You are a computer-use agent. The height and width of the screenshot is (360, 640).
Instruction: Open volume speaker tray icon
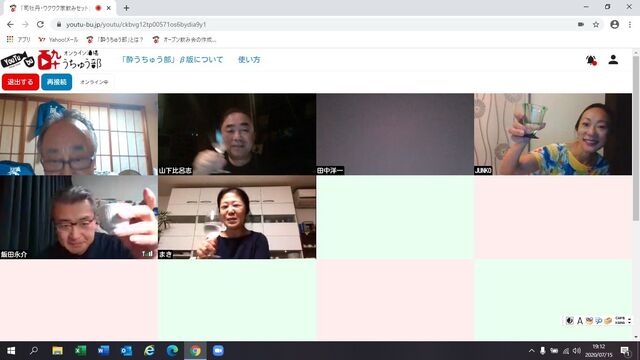tap(577, 351)
